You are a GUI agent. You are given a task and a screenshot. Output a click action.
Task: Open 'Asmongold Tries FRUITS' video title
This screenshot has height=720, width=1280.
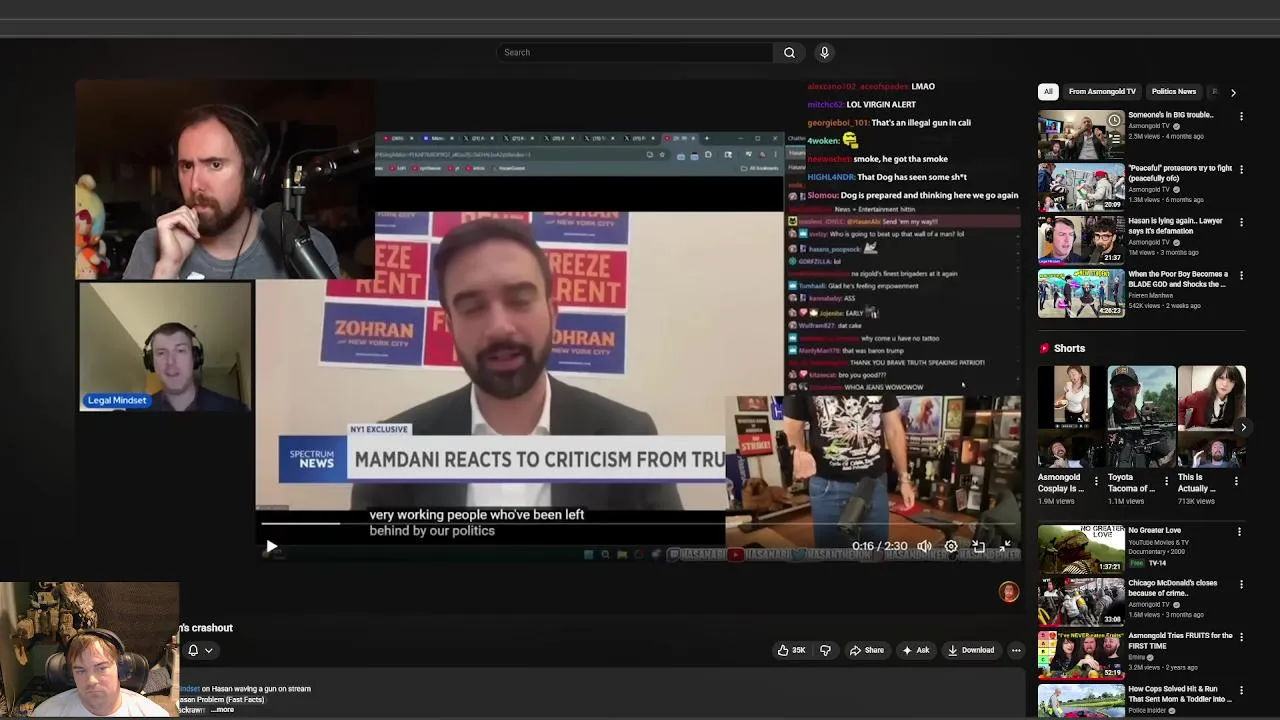click(x=1180, y=641)
